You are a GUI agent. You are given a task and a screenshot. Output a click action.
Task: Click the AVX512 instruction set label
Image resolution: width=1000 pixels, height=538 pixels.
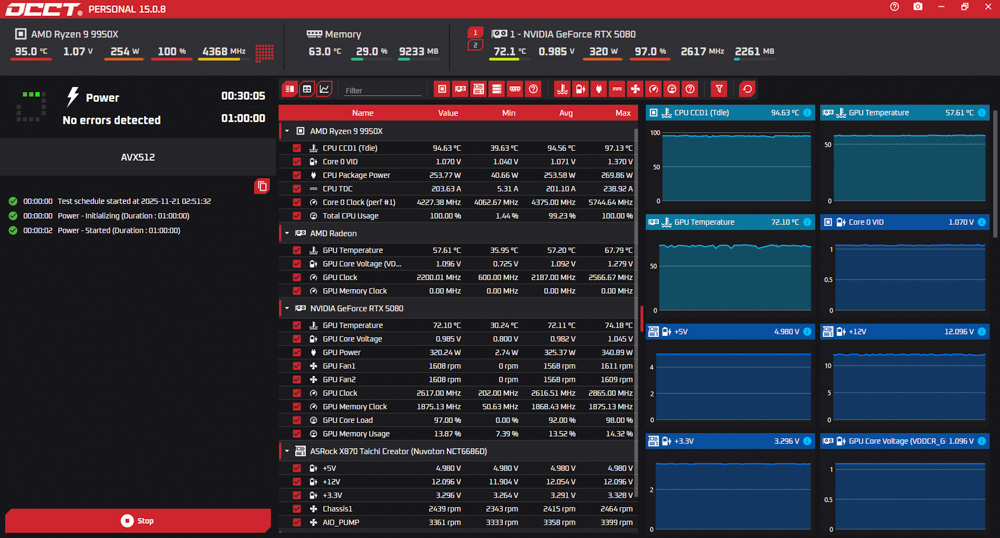point(138,157)
